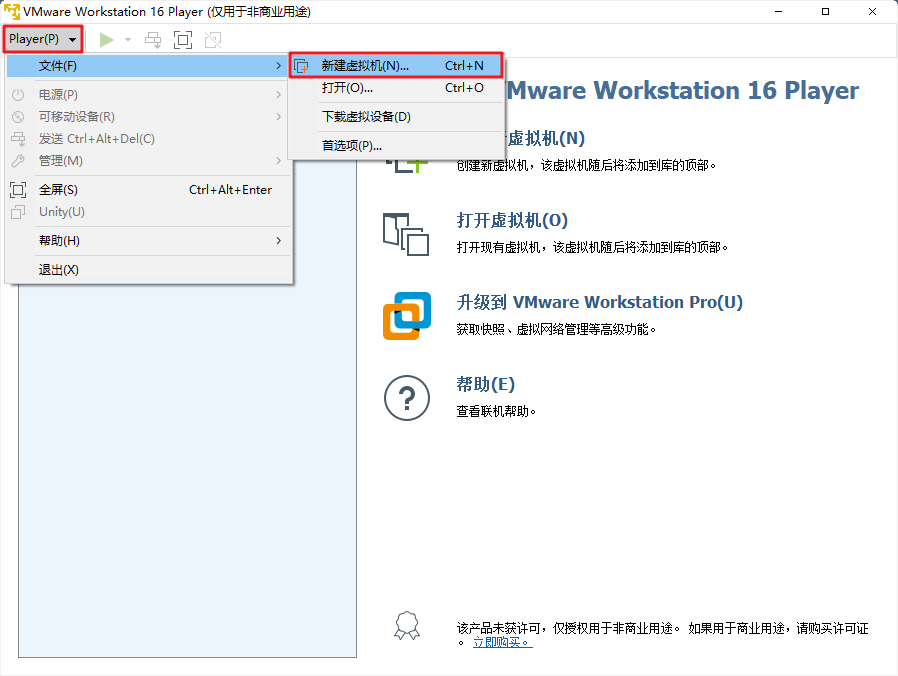Expand the 电源(P) submenu arrow

(x=278, y=95)
